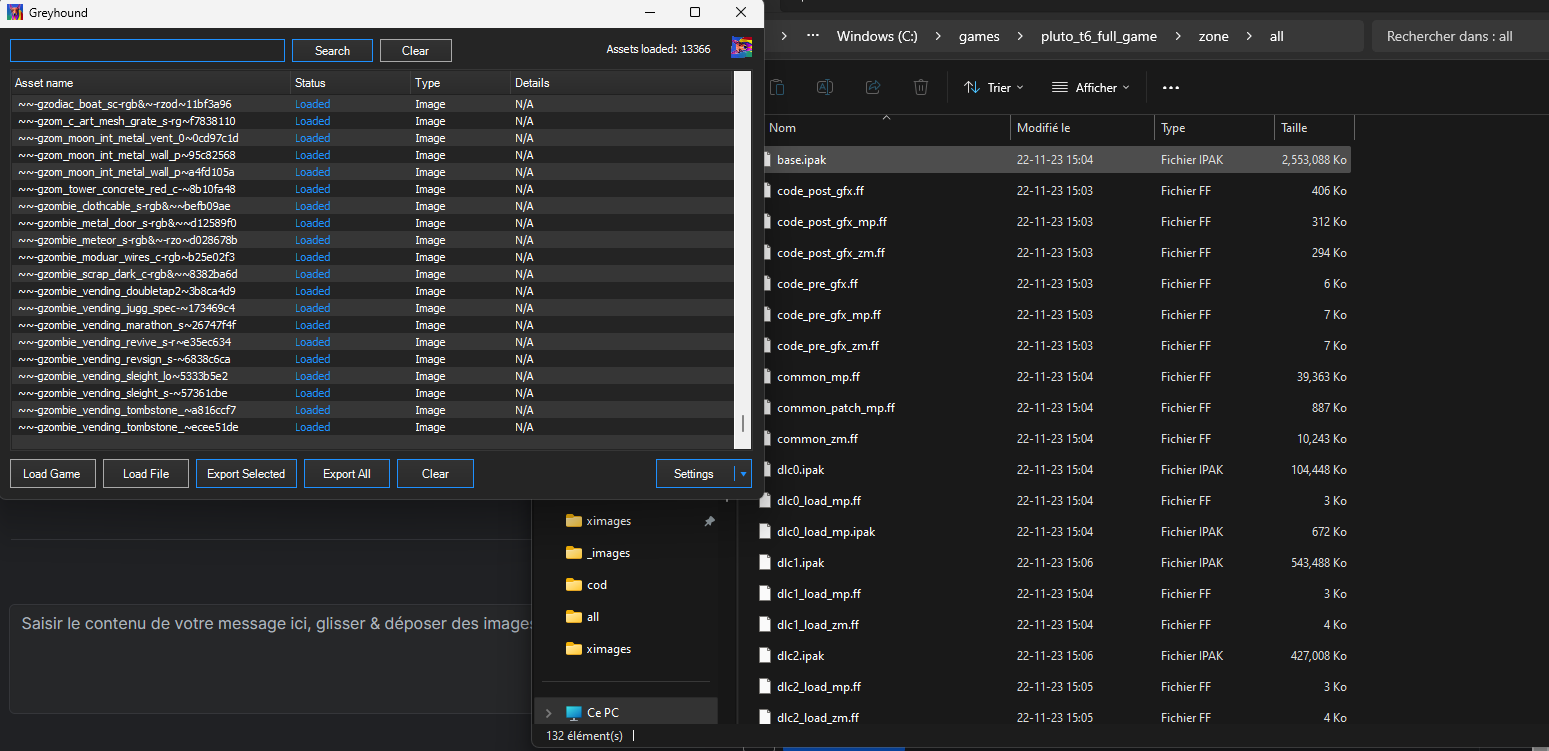
Task: Sort by the Status column header in Greyhound
Action: pyautogui.click(x=351, y=83)
